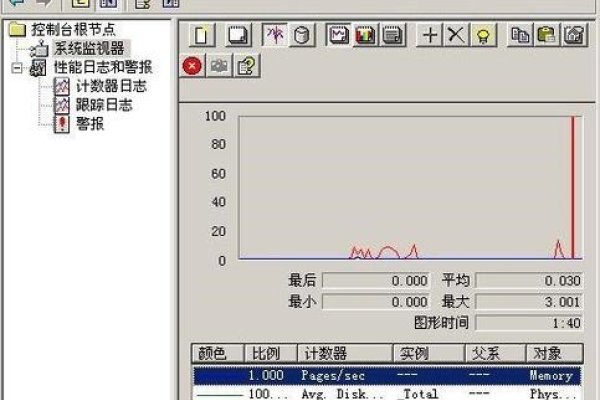The height and width of the screenshot is (400, 600).
Task: Select the Pages/sec counter row
Action: pos(387,376)
